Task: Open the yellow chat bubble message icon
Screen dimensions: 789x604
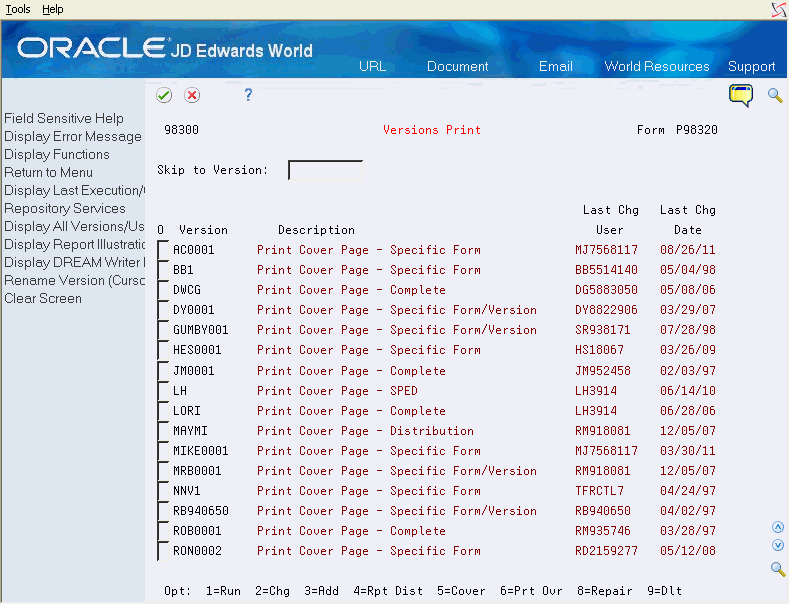Action: point(741,95)
